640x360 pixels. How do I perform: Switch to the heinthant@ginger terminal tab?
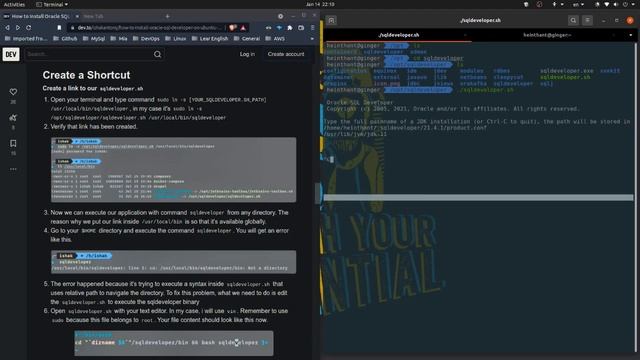(547, 35)
